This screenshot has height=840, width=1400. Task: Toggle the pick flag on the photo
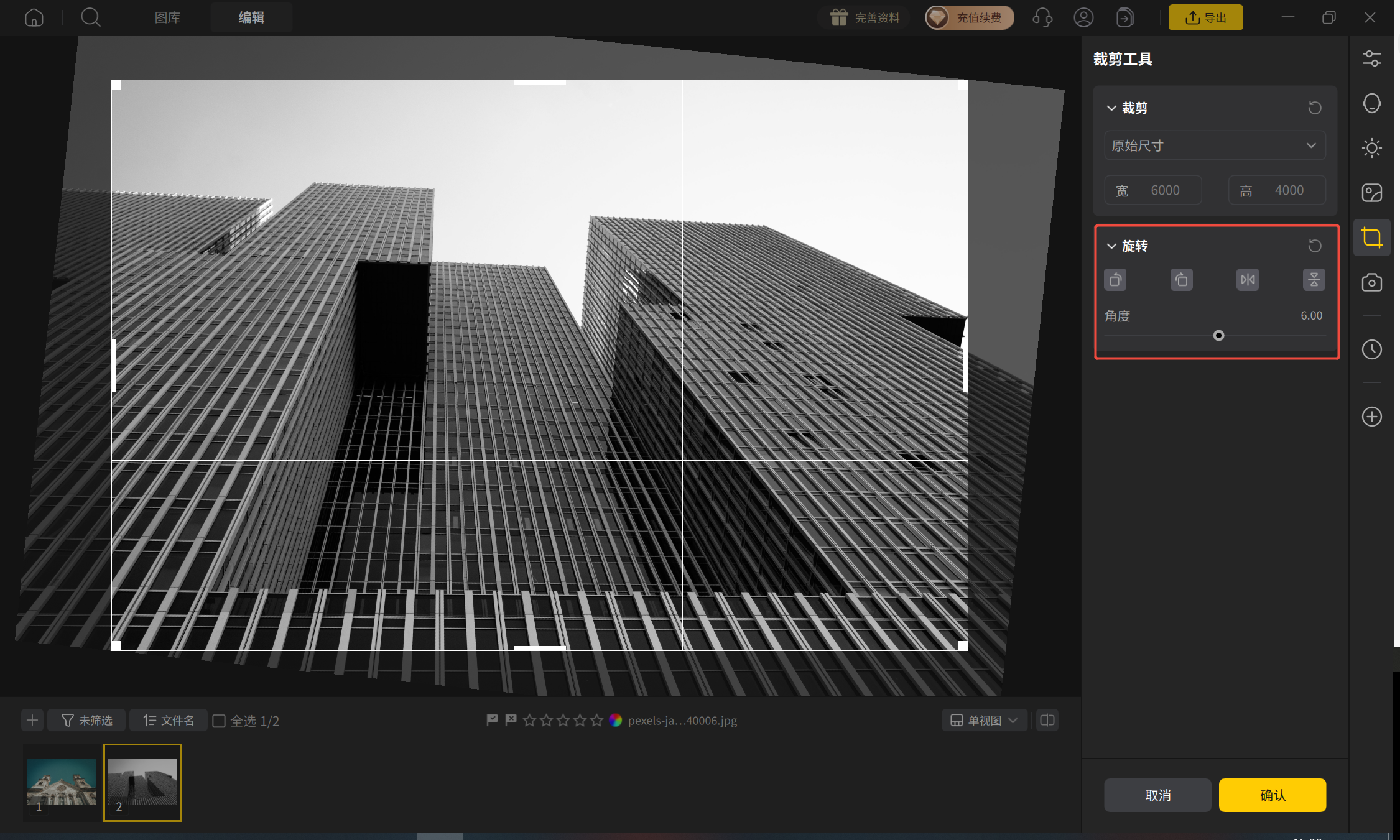pos(492,720)
